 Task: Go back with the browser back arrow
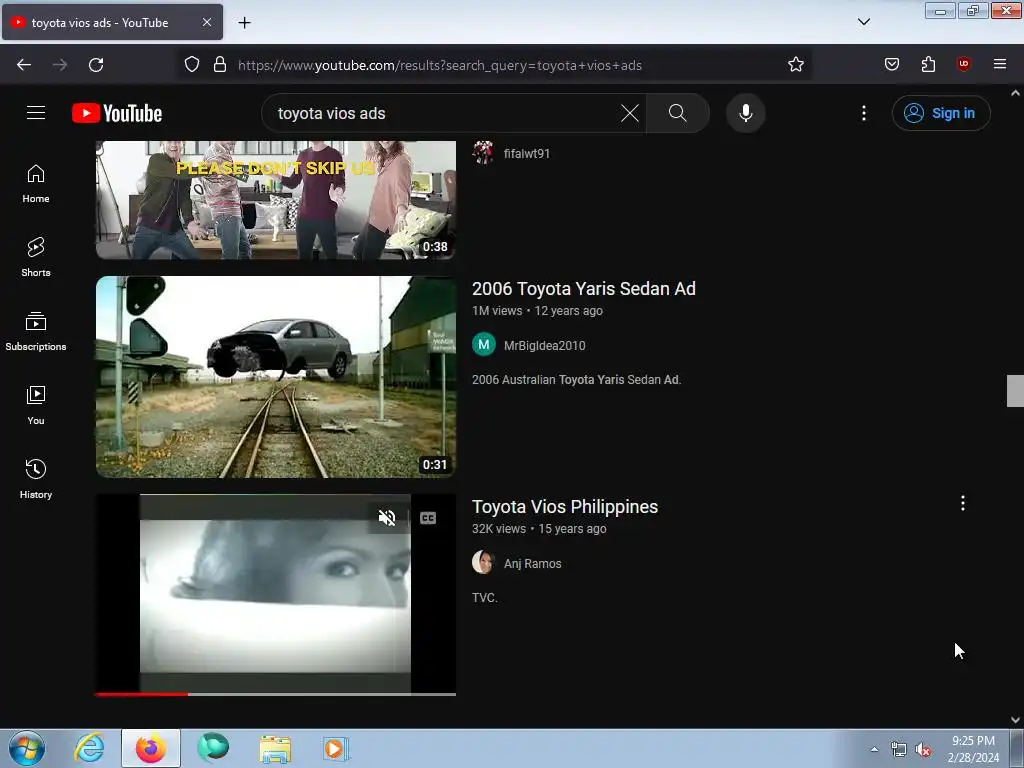[24, 65]
